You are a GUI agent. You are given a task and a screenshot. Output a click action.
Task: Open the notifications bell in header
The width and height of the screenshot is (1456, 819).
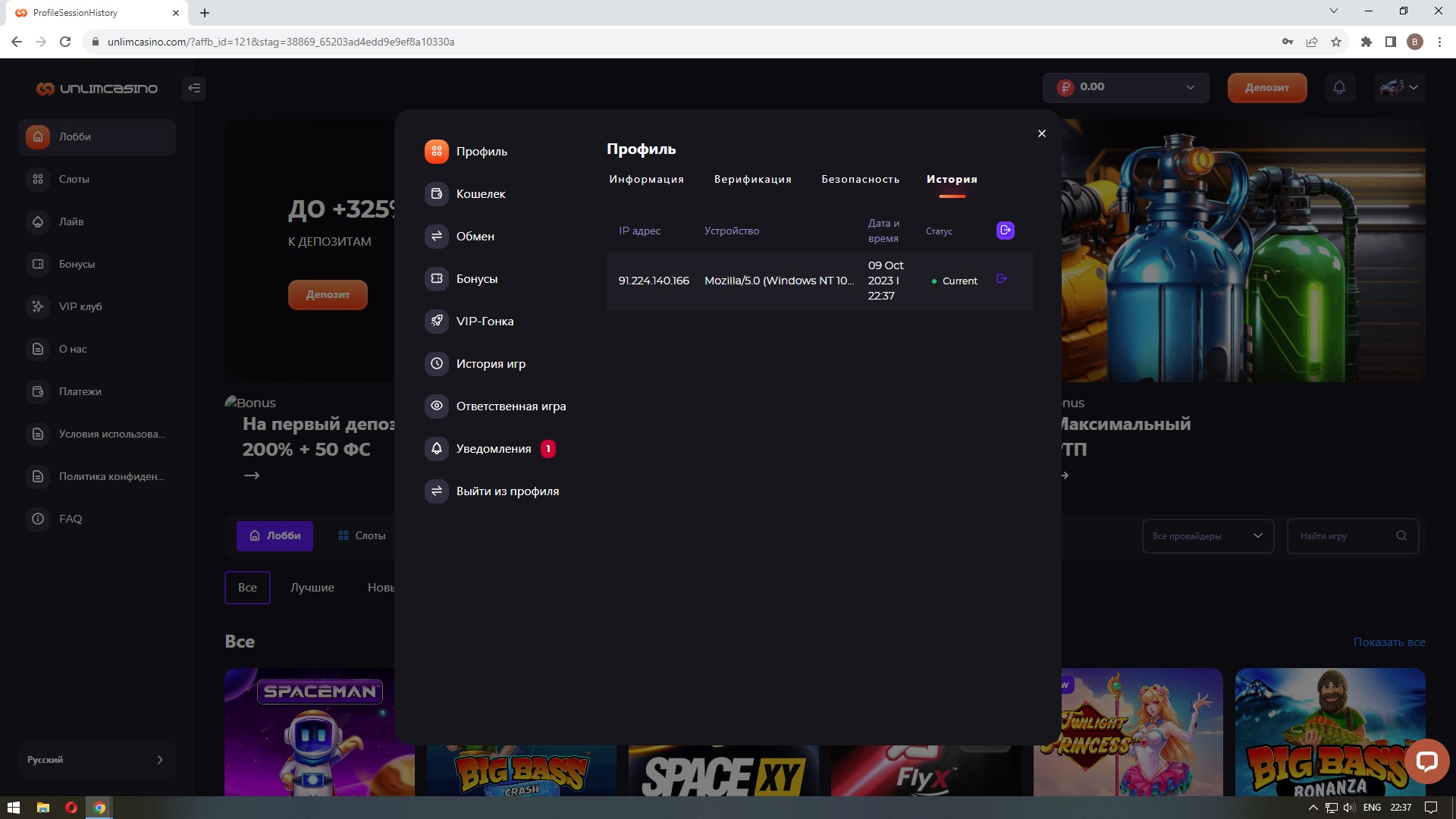point(1339,88)
